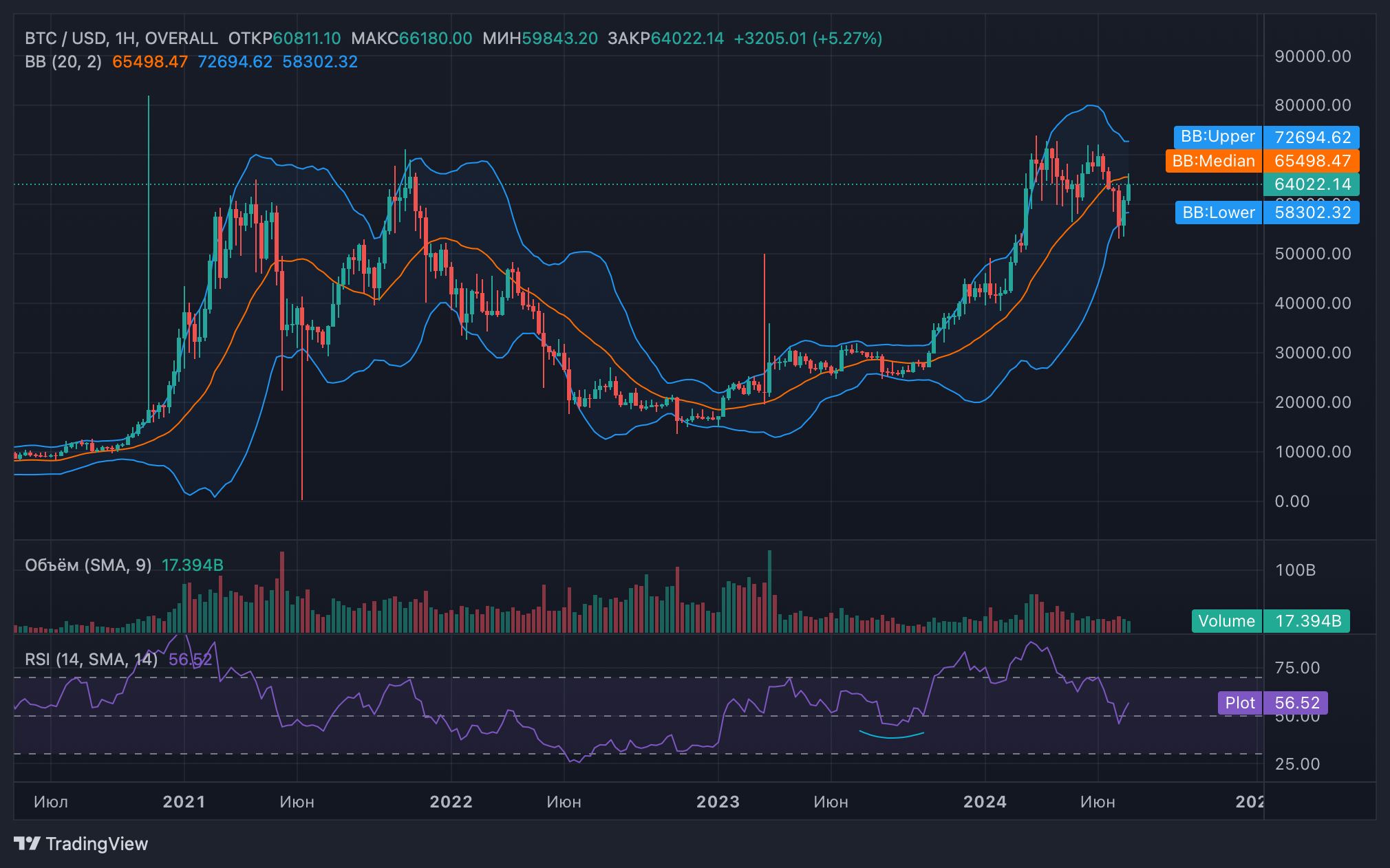This screenshot has width=1390, height=868.
Task: Click the current price label 64022.14
Action: (x=1312, y=184)
